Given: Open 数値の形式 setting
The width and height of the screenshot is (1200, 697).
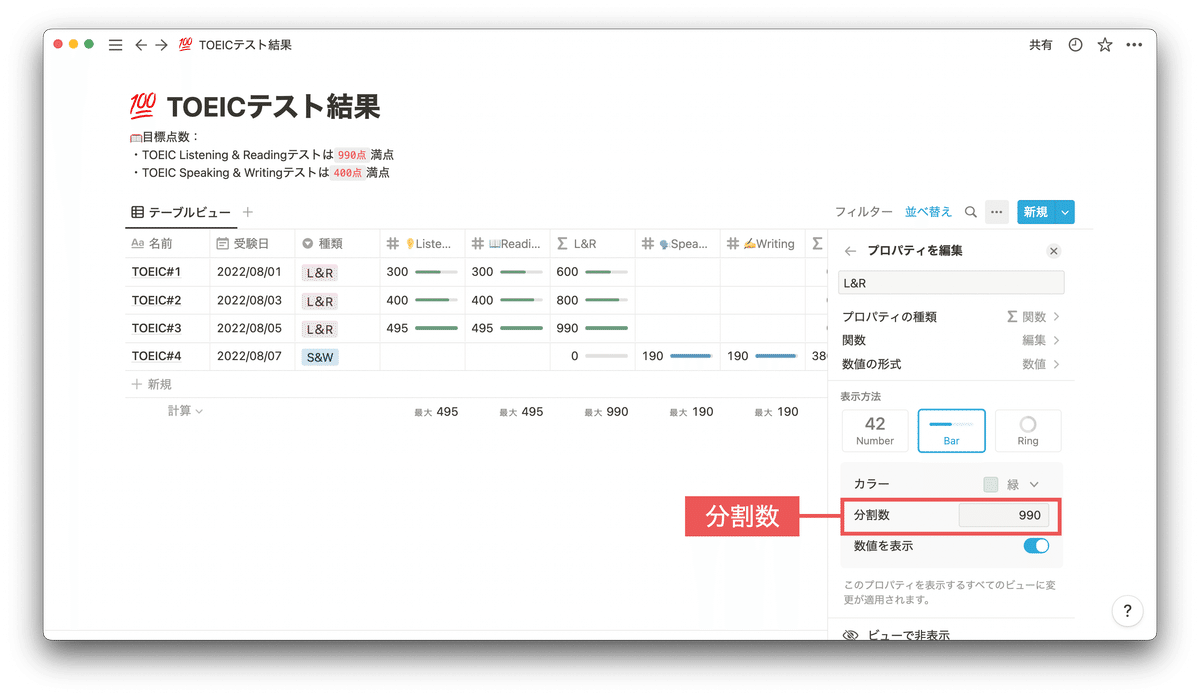Looking at the screenshot, I should coord(951,365).
